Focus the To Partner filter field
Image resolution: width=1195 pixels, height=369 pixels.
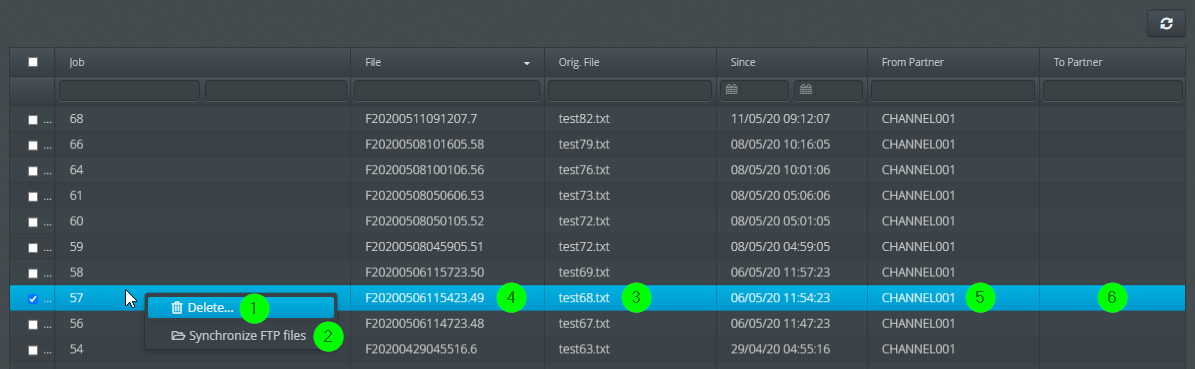pyautogui.click(x=1113, y=90)
